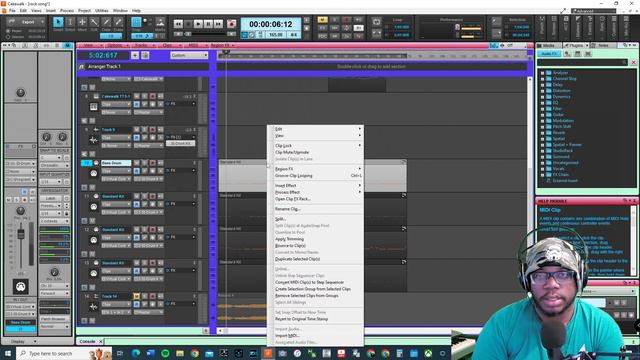Solo the Bass Drum track
Screen dimensions: 640x360
tap(144, 163)
